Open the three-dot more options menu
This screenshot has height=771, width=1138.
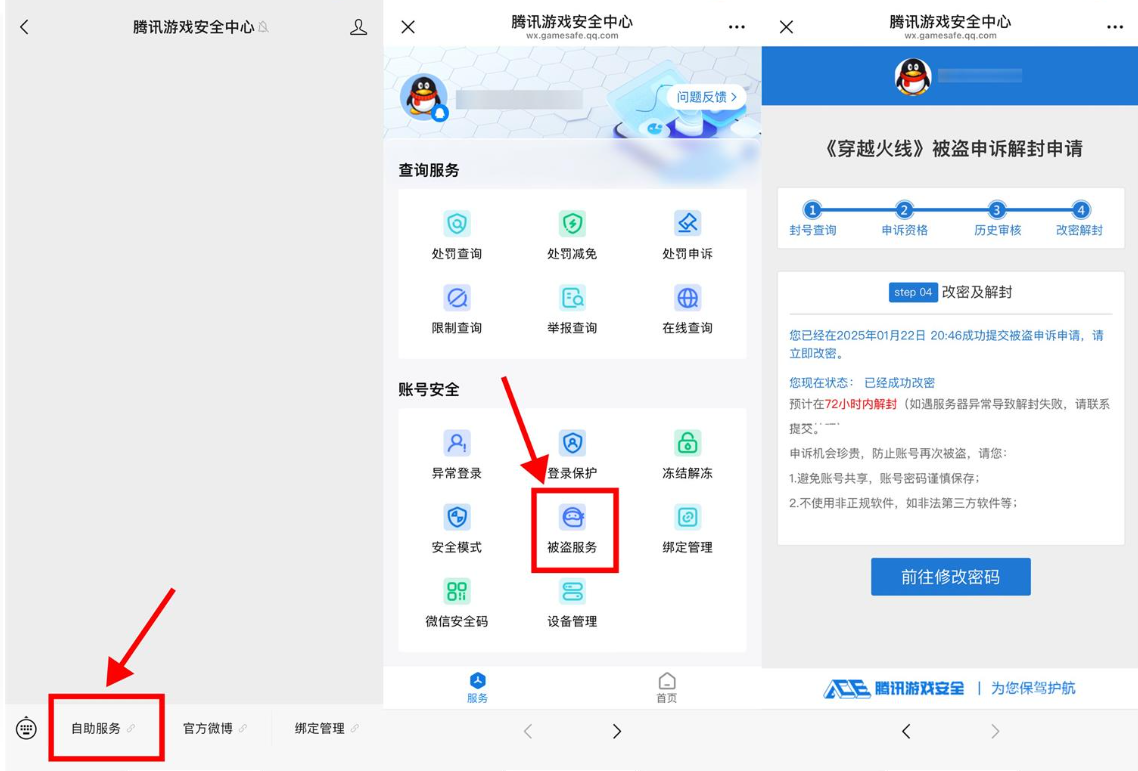pyautogui.click(x=737, y=27)
